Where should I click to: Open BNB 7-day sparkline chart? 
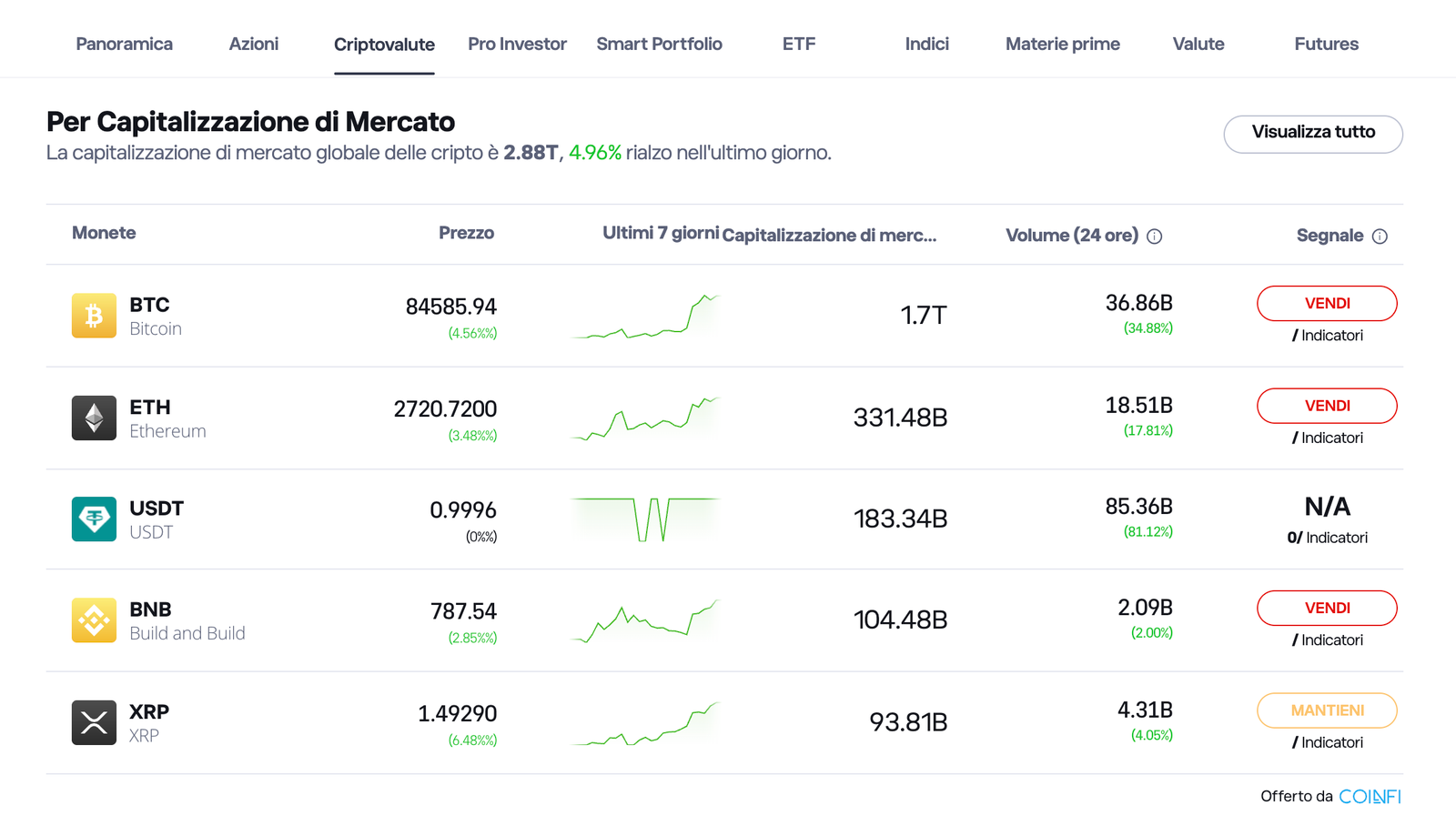[645, 621]
